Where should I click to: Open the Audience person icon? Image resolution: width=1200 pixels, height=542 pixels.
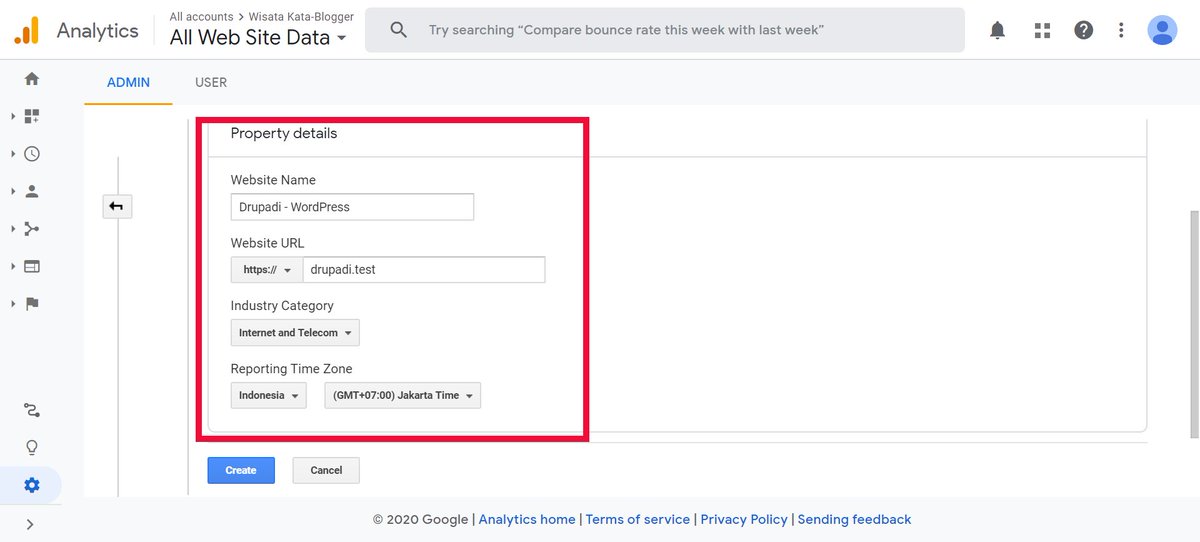coord(32,191)
